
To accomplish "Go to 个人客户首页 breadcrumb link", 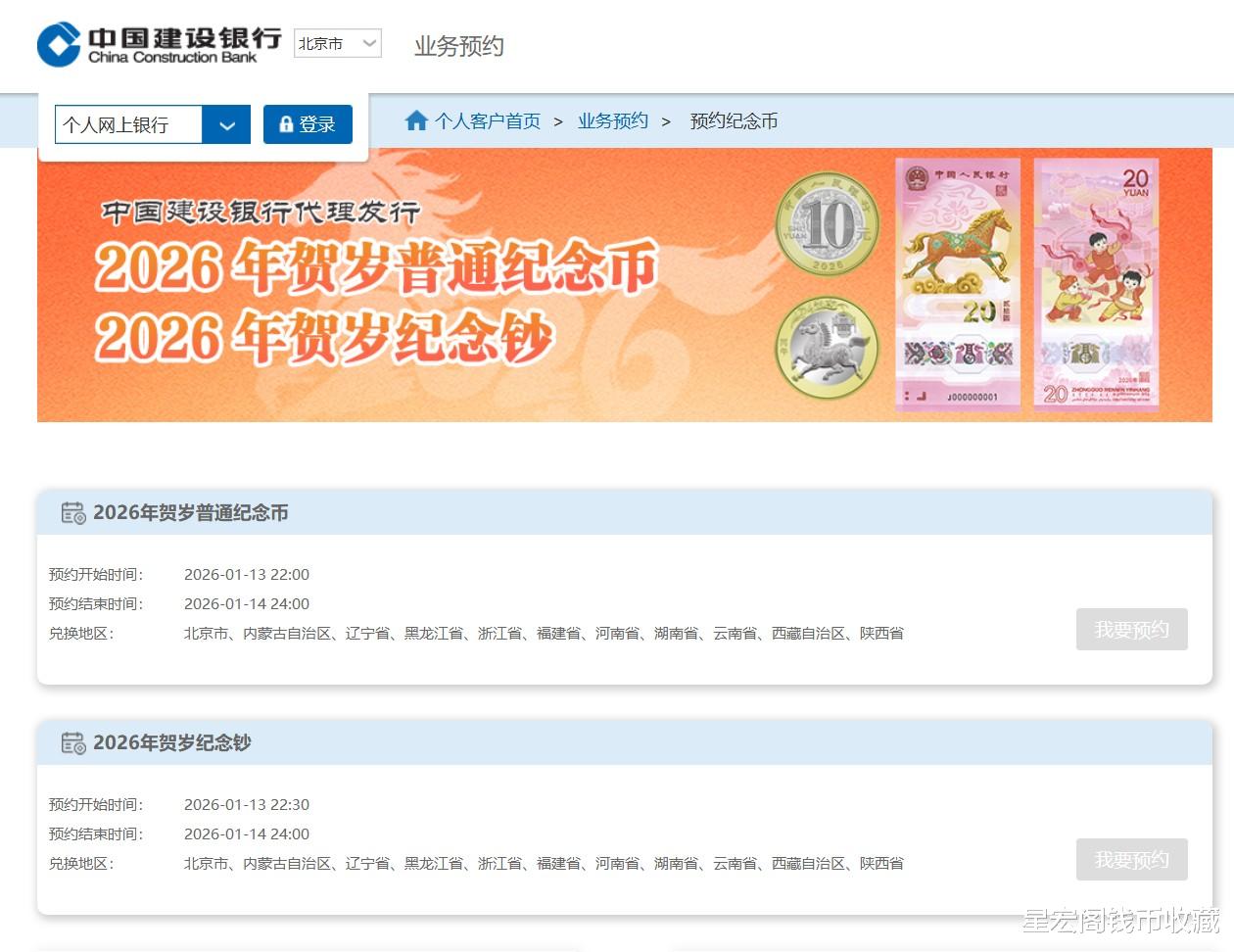I will point(488,121).
